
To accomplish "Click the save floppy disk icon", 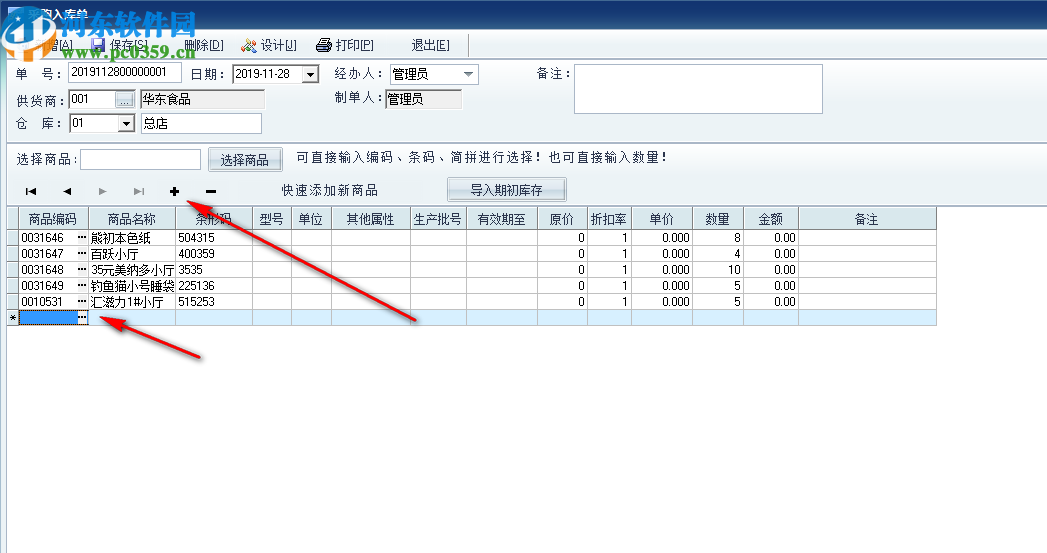I will [98, 45].
